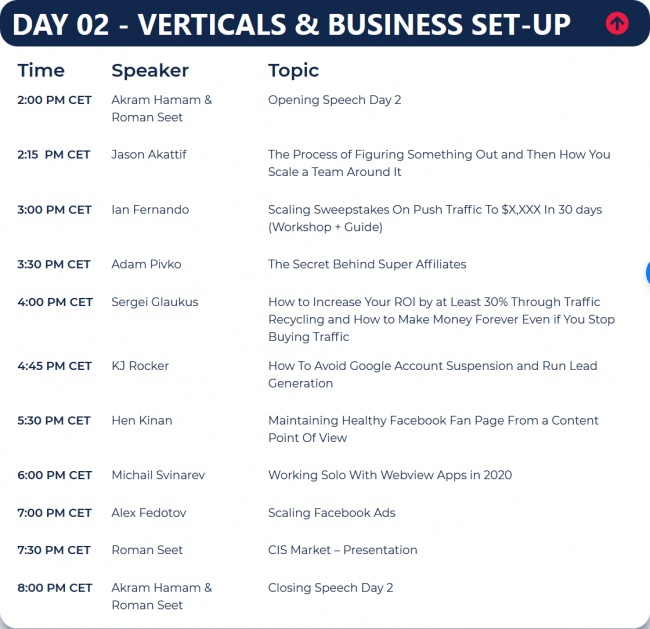Screen dimensions: 650x629
Task: Click The Secret Behind Super Affiliates
Action: click(x=367, y=264)
